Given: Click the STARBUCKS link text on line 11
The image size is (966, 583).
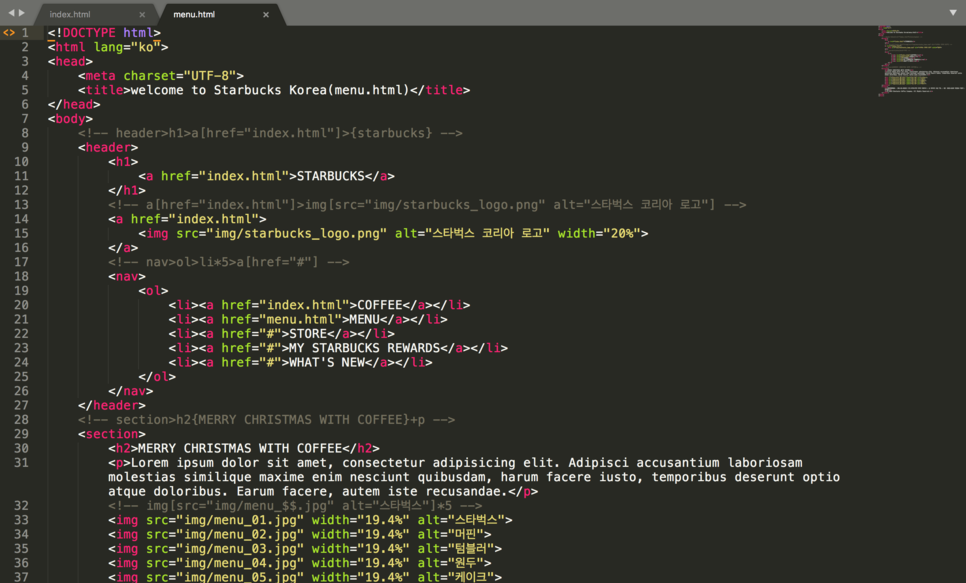Looking at the screenshot, I should coord(331,176).
